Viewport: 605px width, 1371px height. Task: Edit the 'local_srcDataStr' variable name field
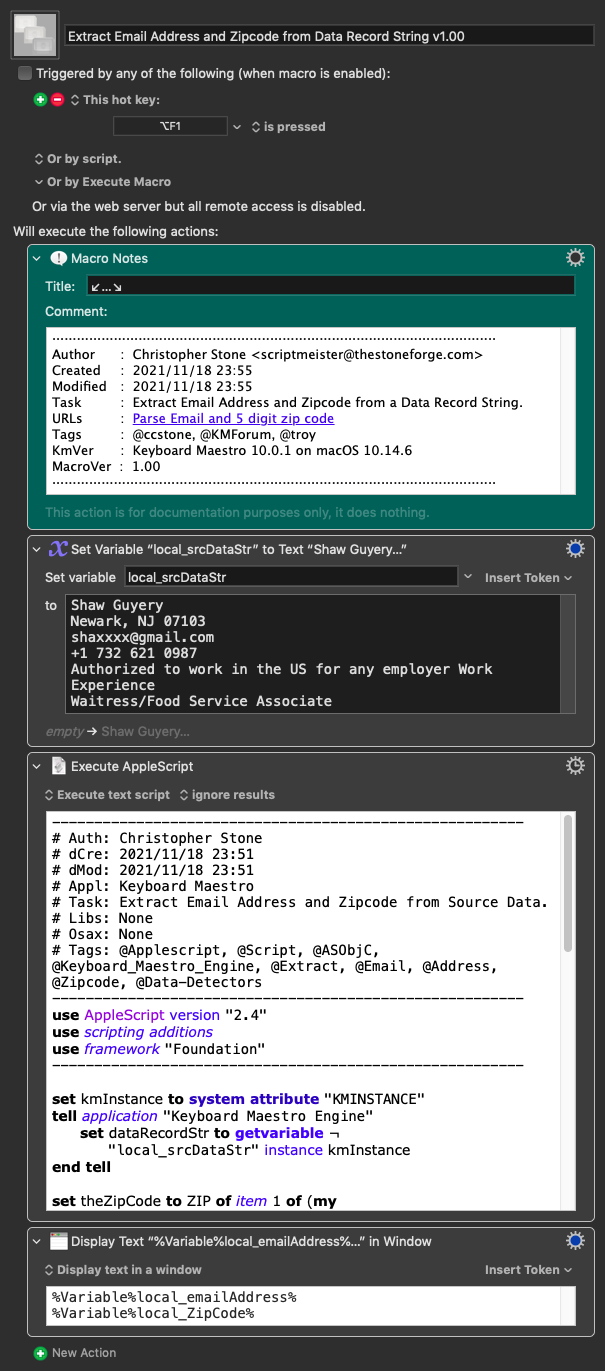291,577
